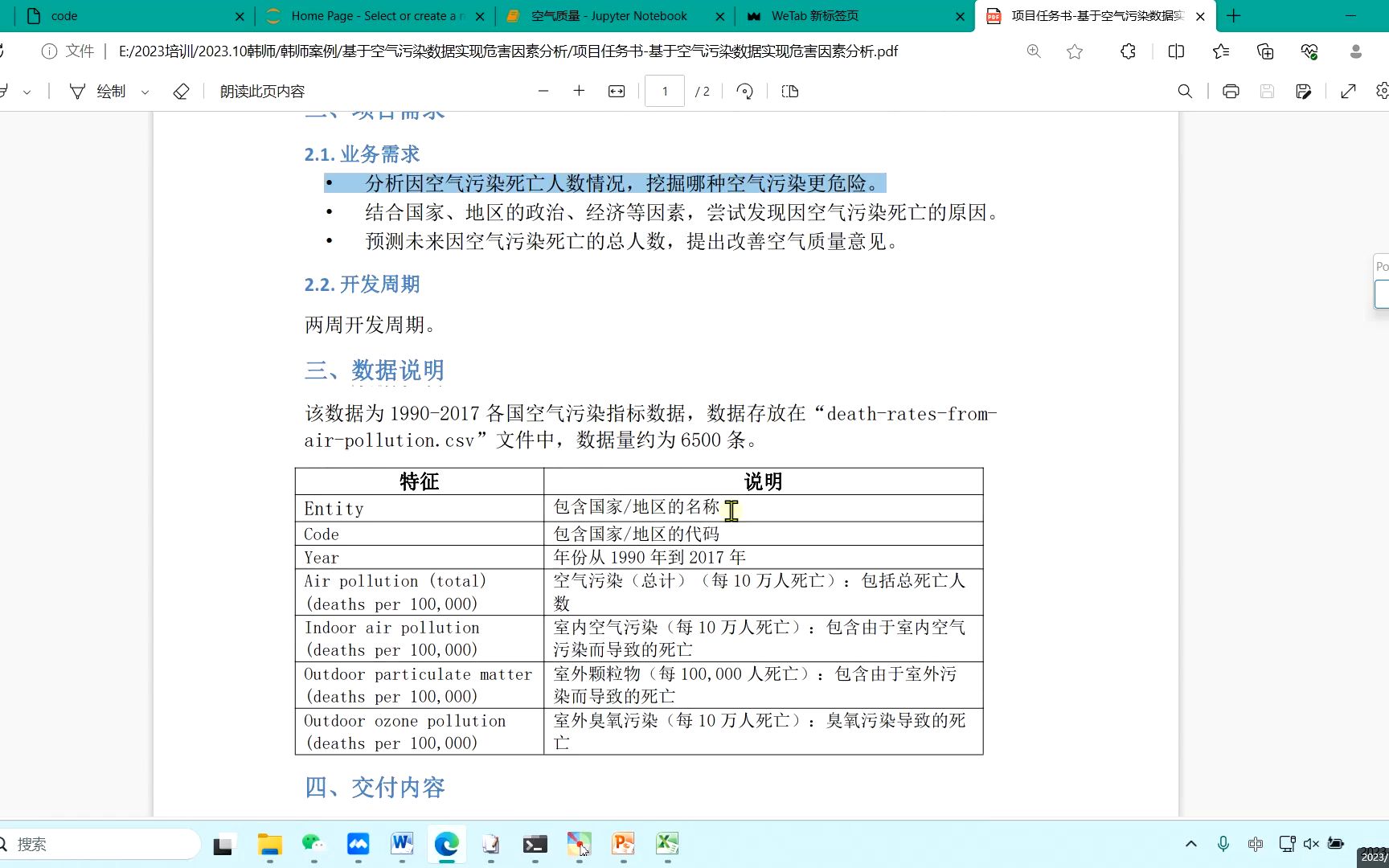
Task: Click the page number field
Action: point(665,92)
